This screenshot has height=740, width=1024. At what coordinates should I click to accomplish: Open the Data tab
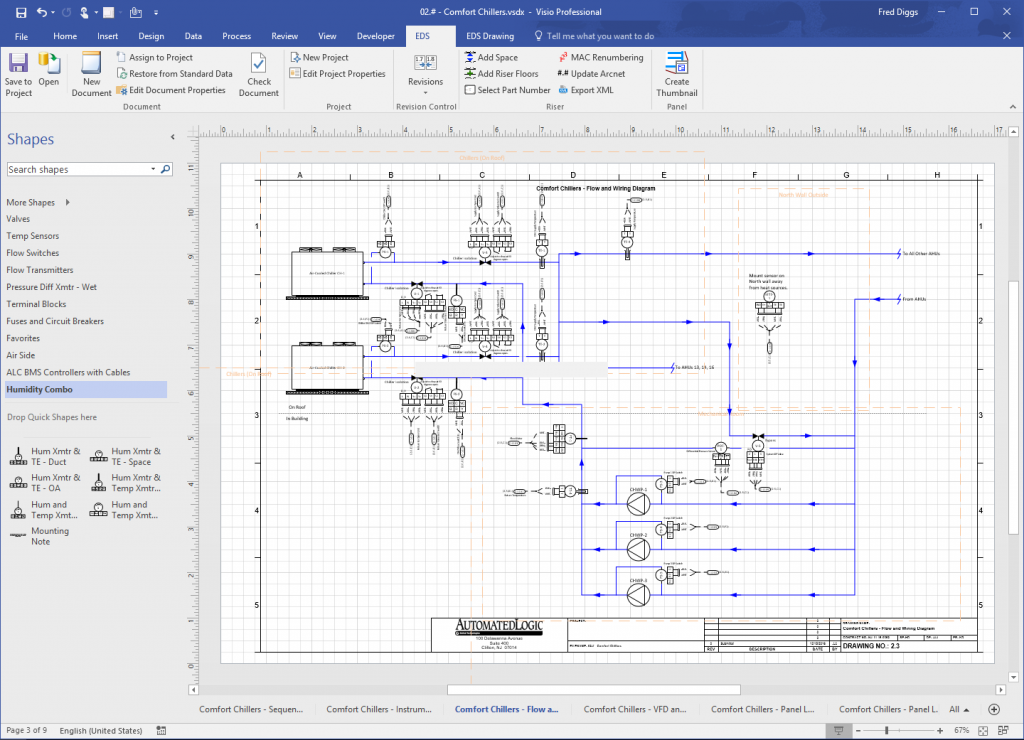tap(193, 36)
